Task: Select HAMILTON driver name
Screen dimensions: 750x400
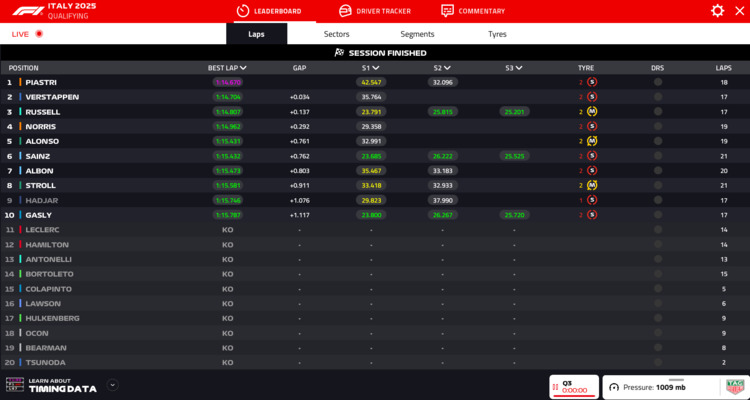Action: [47, 244]
